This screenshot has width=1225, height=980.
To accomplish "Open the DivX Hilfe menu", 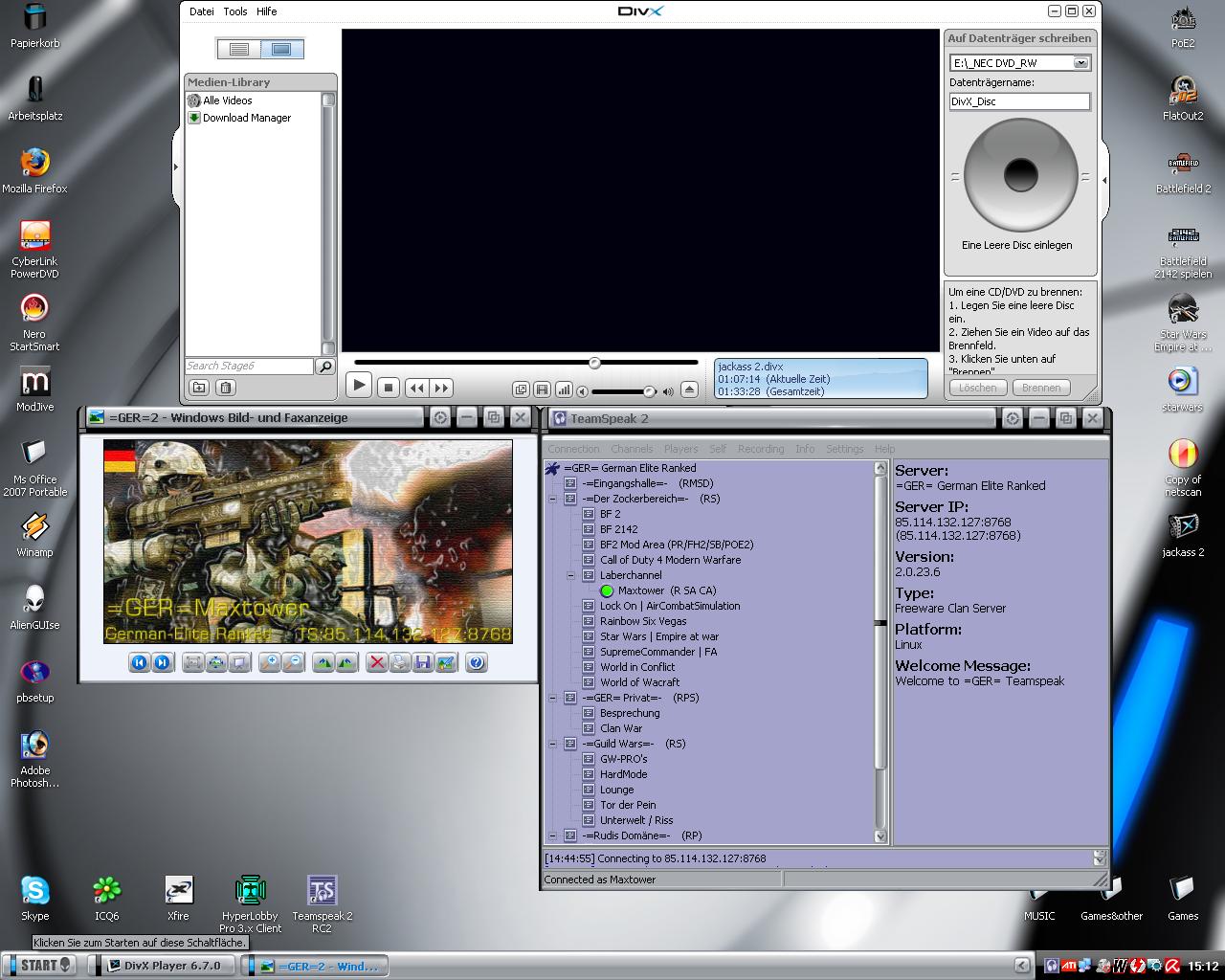I will 267,11.
